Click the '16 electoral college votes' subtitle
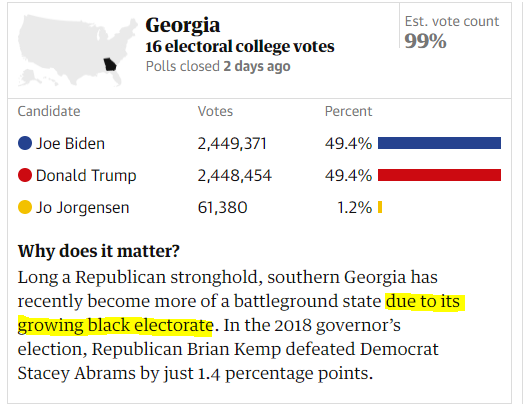The height and width of the screenshot is (410, 523). point(240,46)
